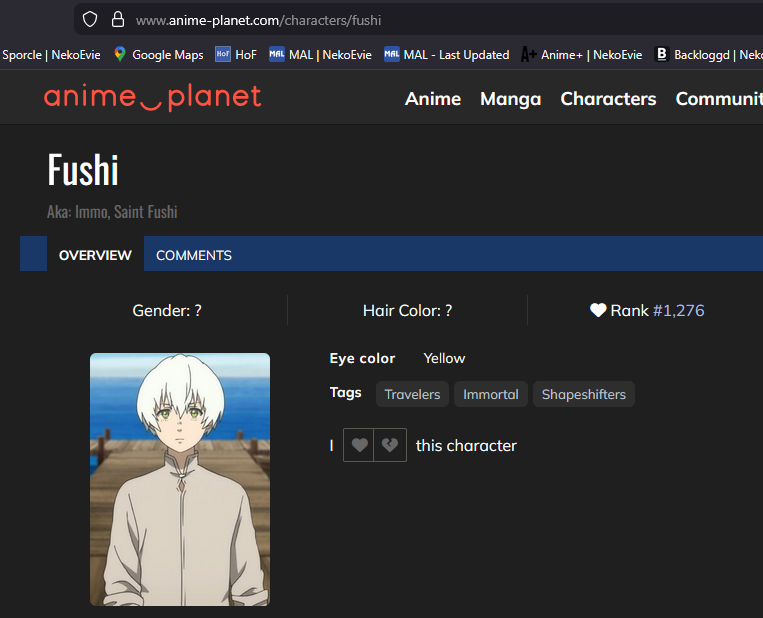Click the white heart rank icon
The width and height of the screenshot is (763, 618).
point(598,310)
